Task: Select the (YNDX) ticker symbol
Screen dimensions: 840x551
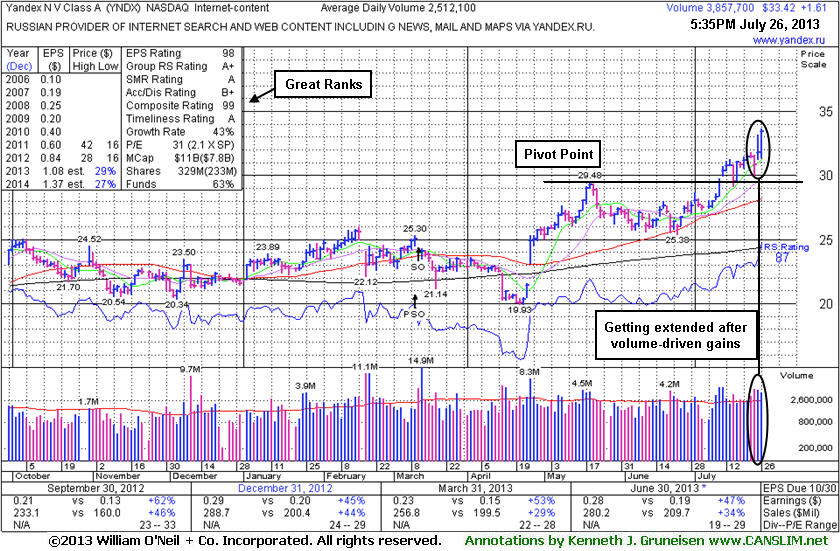Action: [x=125, y=8]
